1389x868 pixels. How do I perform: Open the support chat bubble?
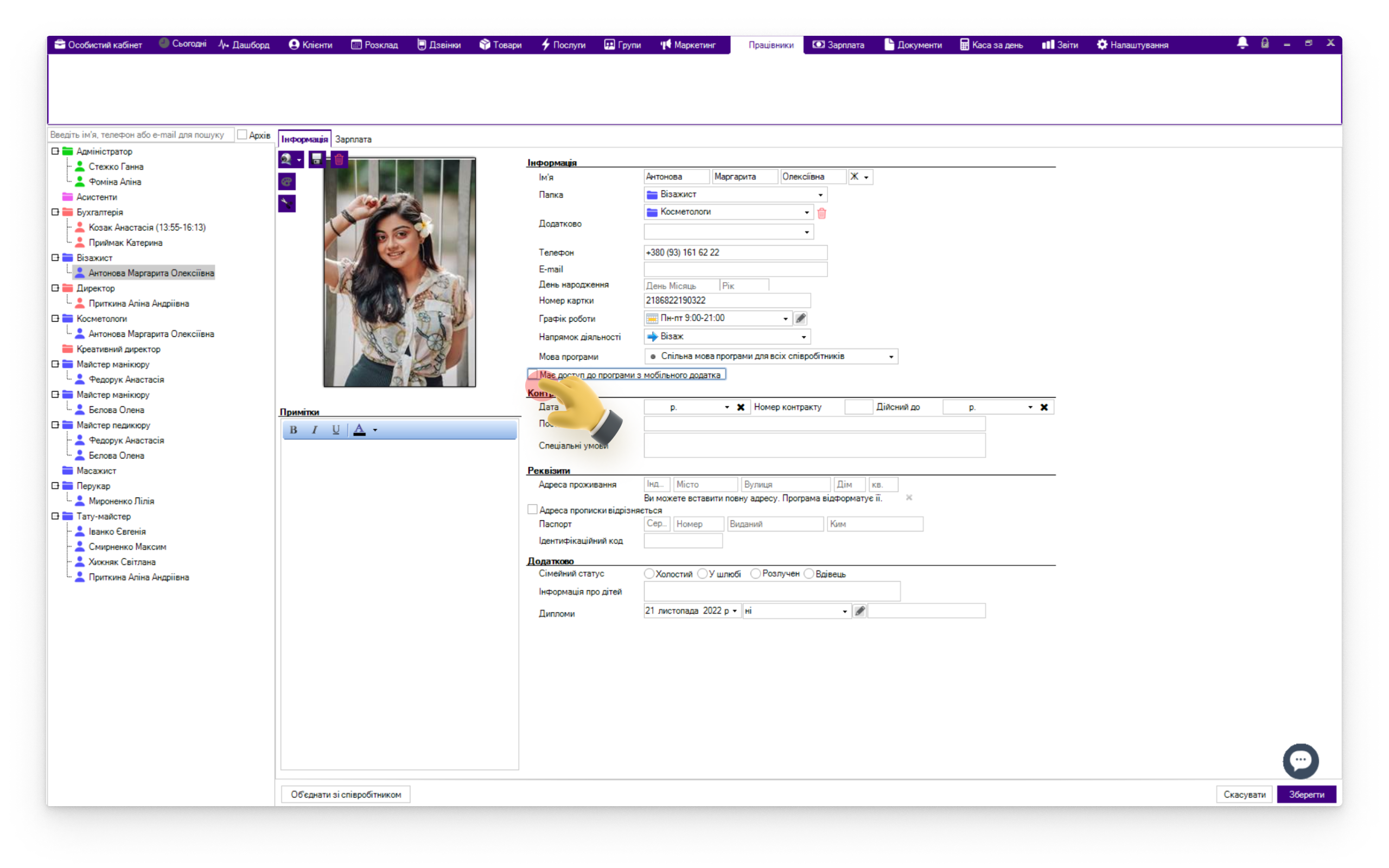(x=1301, y=761)
